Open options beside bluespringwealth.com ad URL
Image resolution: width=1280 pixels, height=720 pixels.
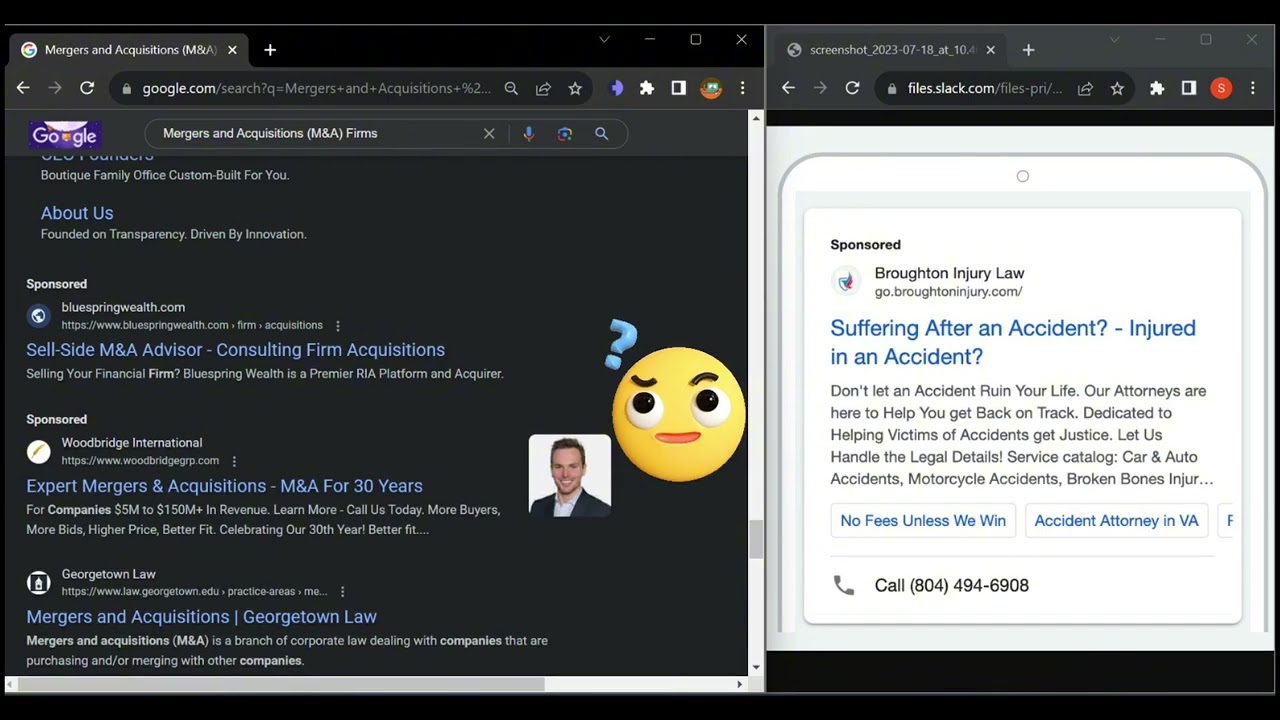[x=337, y=326]
